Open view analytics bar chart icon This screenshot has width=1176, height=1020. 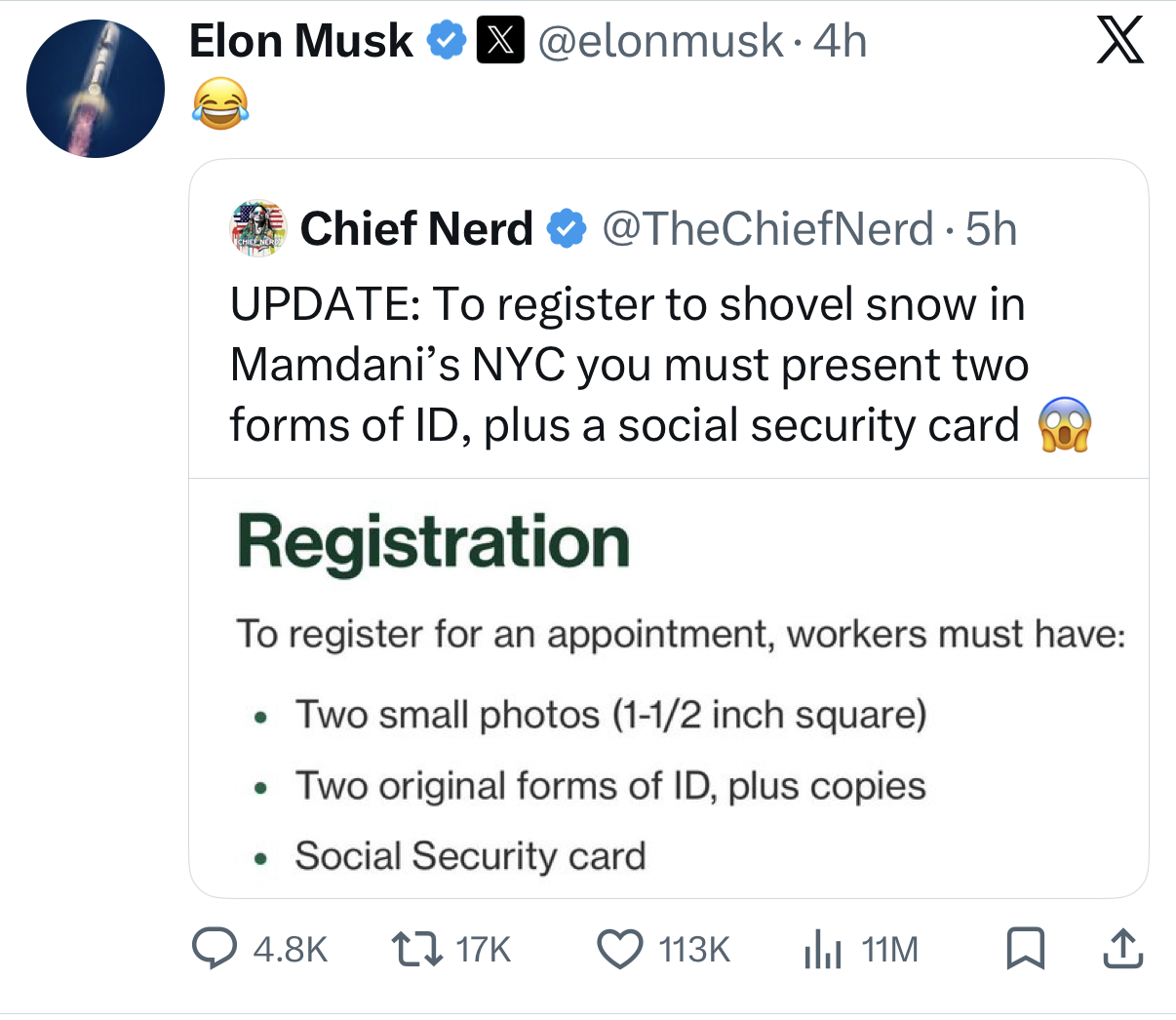[x=822, y=950]
